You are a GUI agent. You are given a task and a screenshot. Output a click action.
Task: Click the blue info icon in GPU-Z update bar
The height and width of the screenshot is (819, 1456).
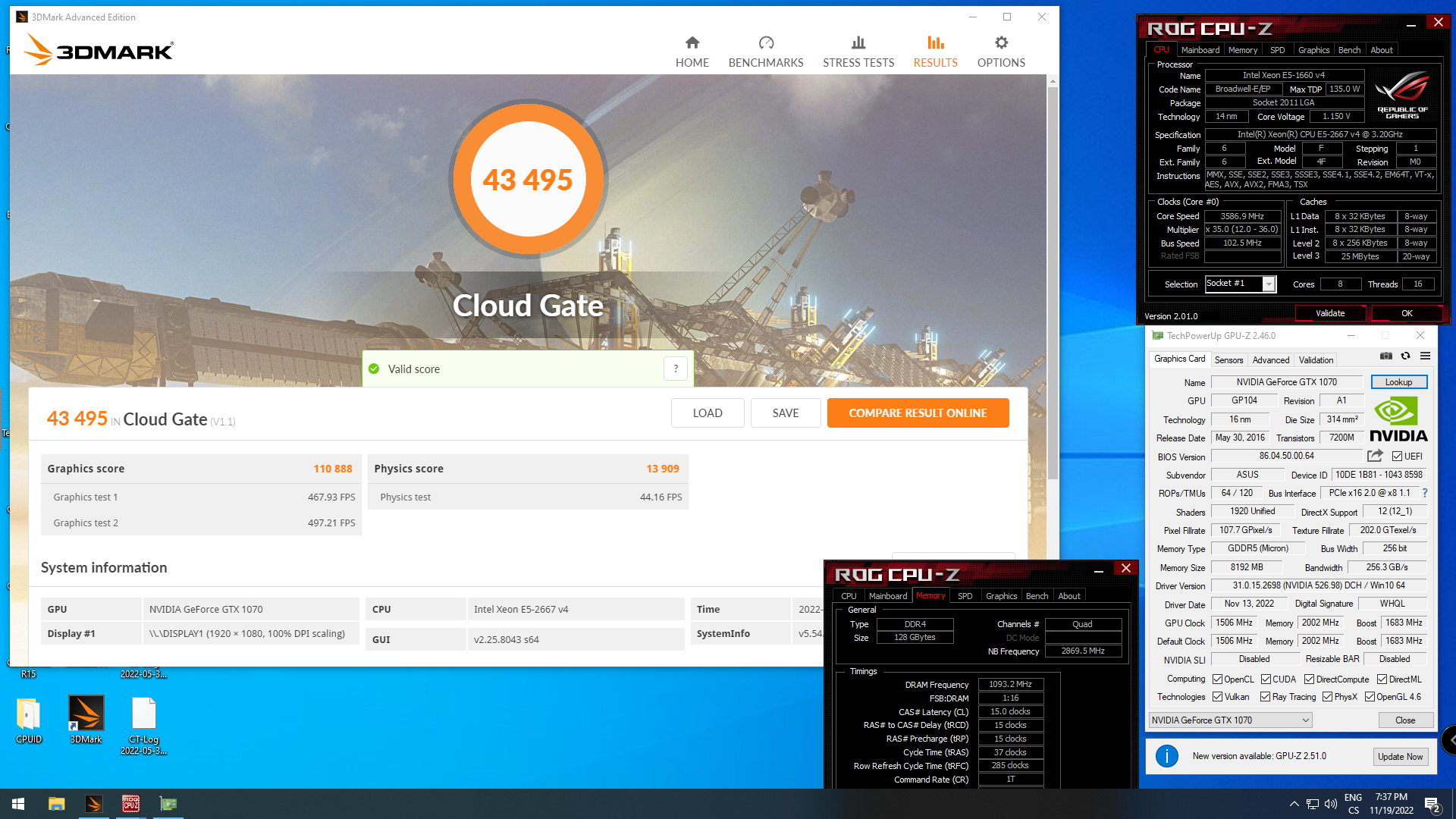coord(1167,756)
